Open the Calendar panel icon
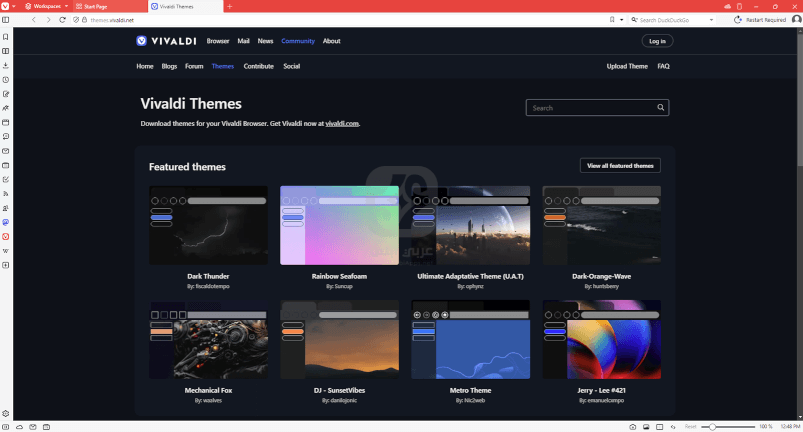Viewport: 803px width, 432px height. [x=6, y=165]
